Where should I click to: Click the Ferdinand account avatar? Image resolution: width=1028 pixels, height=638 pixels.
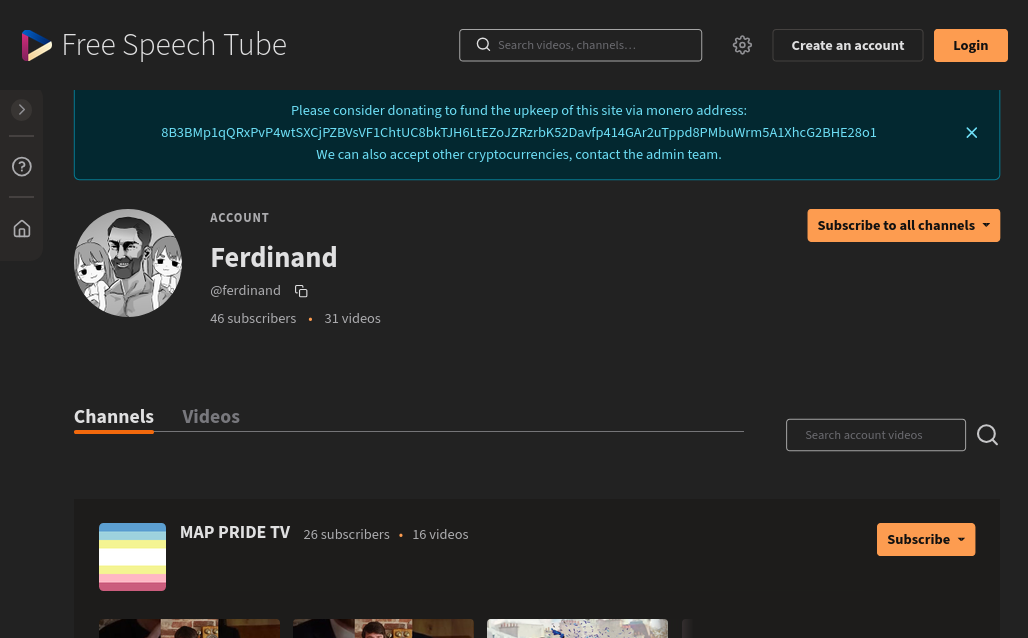pos(128,263)
